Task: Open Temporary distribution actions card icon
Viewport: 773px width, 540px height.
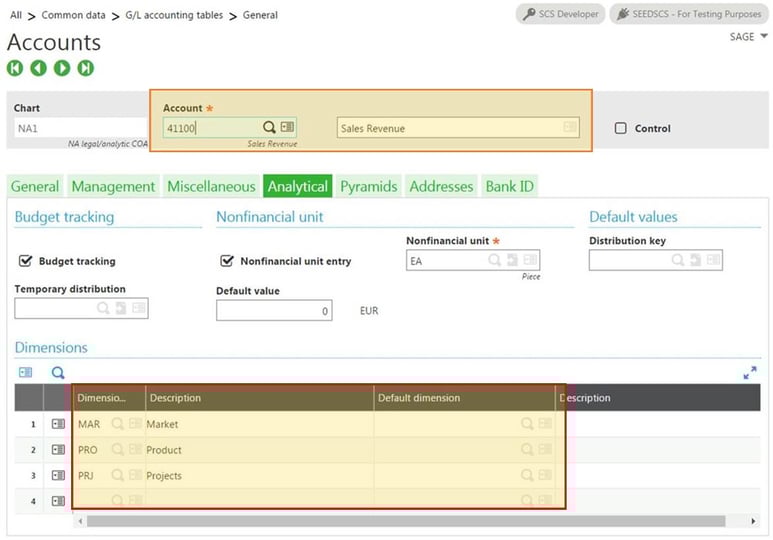Action: (x=139, y=308)
